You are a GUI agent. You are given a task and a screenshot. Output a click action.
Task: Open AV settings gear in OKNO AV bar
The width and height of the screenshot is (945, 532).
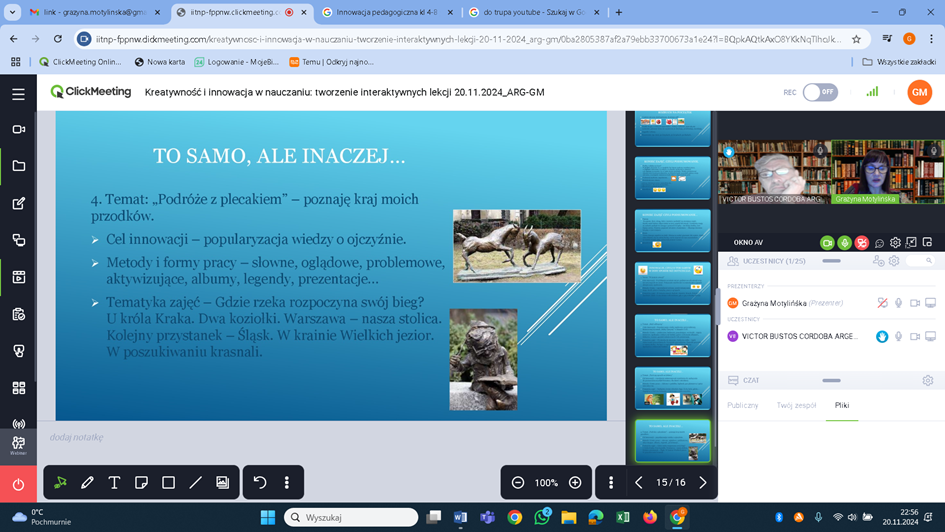(x=895, y=243)
